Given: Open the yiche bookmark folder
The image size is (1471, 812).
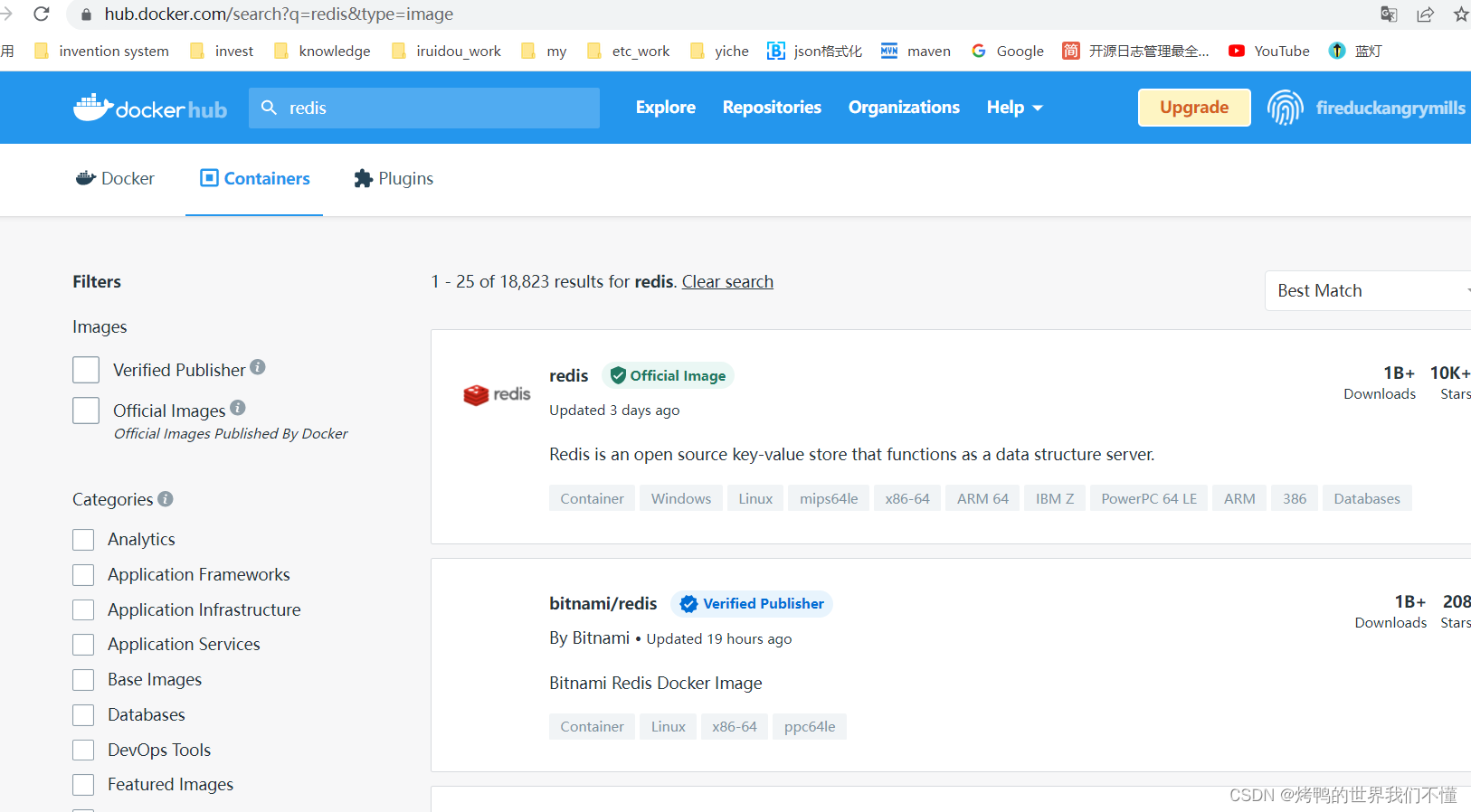Looking at the screenshot, I should click(x=719, y=51).
